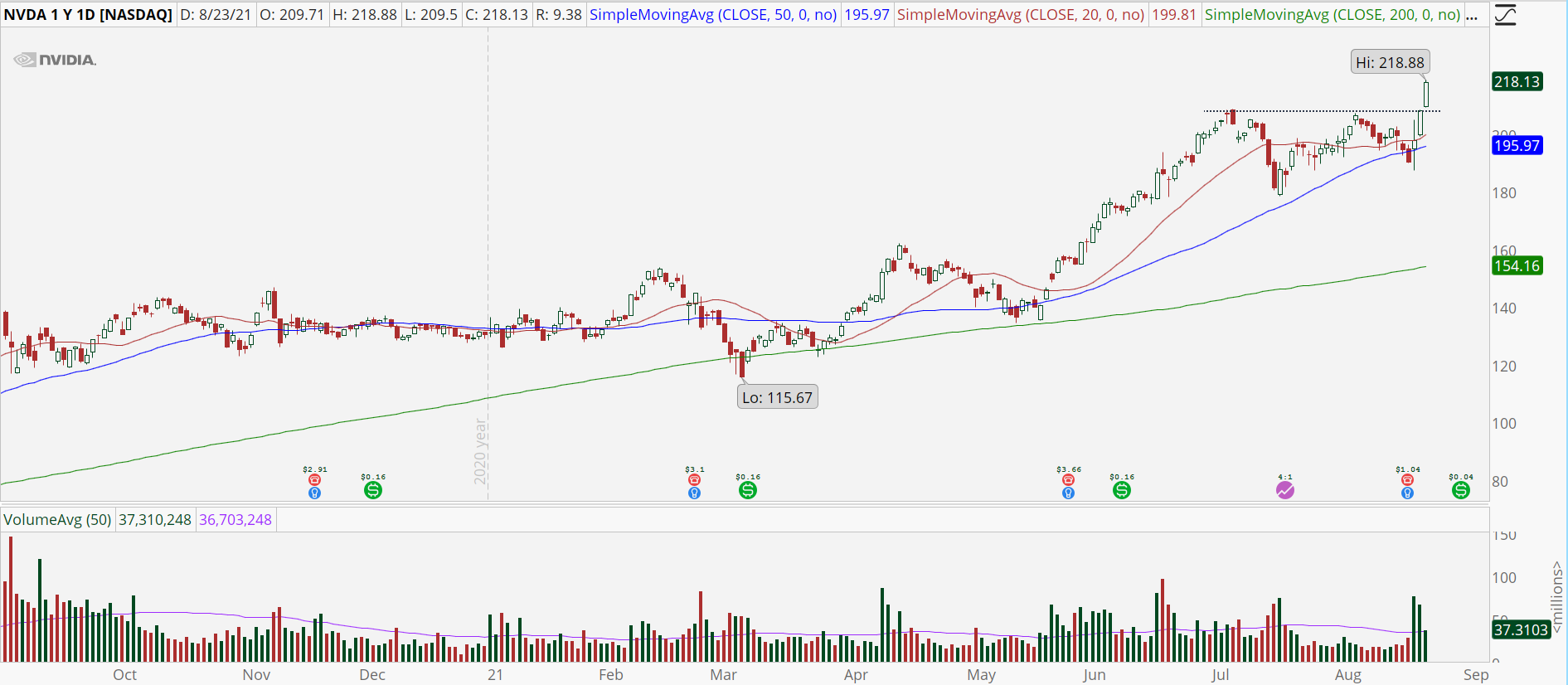This screenshot has width=1568, height=685.
Task: Click the <millions> volume unit label
Action: click(x=1557, y=597)
